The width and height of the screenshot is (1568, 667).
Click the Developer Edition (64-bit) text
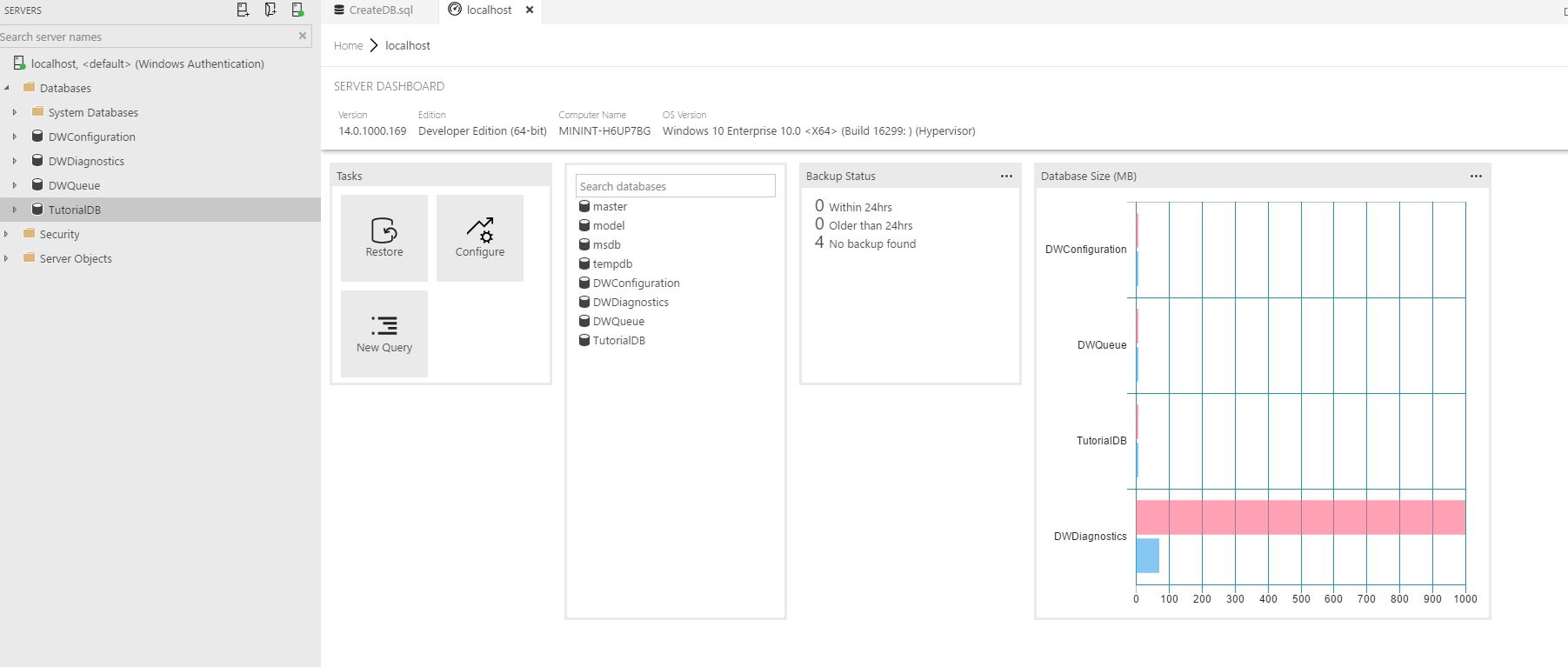tap(483, 130)
